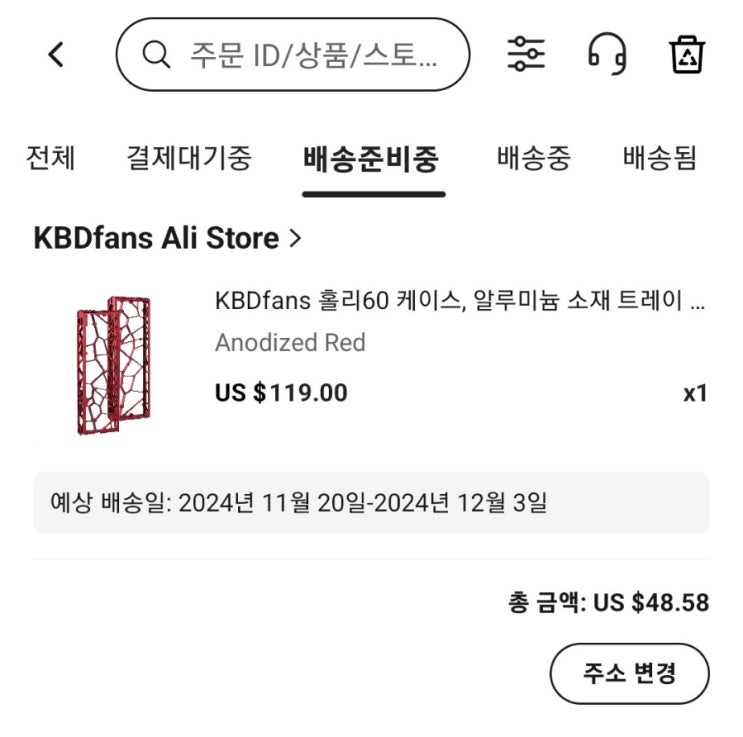Tap the 예상 배송일 delivery date banner

(x=371, y=502)
